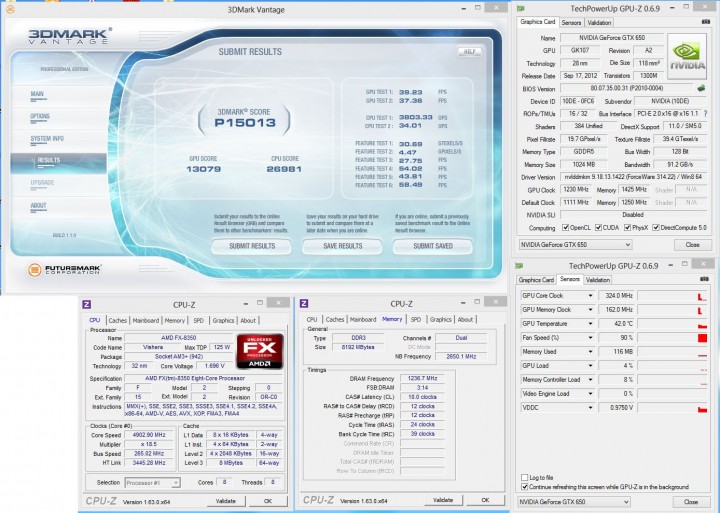Open the SPD tab in the right CPU-Z window
The image size is (720, 513).
click(416, 319)
